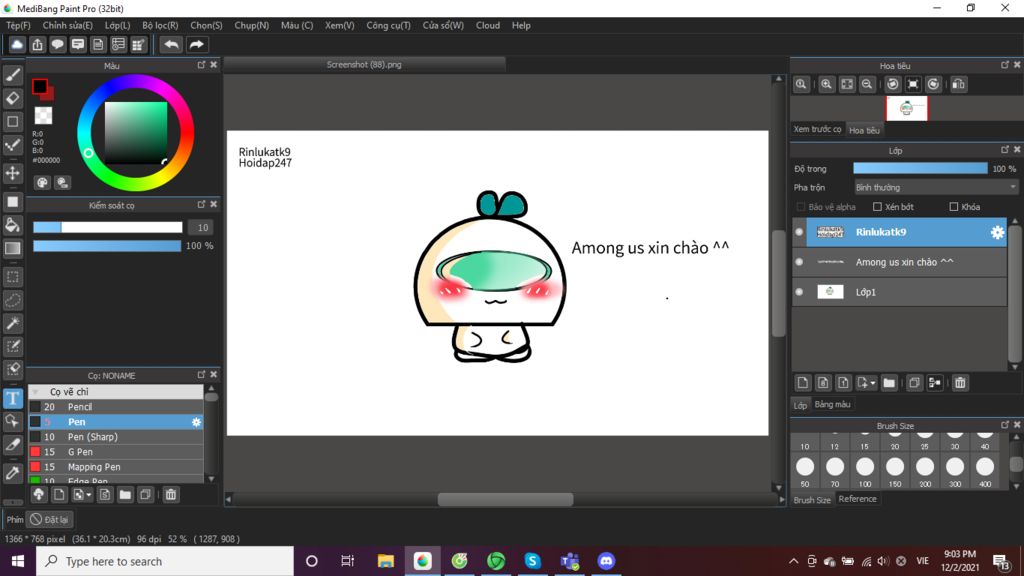The image size is (1024, 576).
Task: Open the Bộ lọc(R) menu
Action: pos(160,25)
